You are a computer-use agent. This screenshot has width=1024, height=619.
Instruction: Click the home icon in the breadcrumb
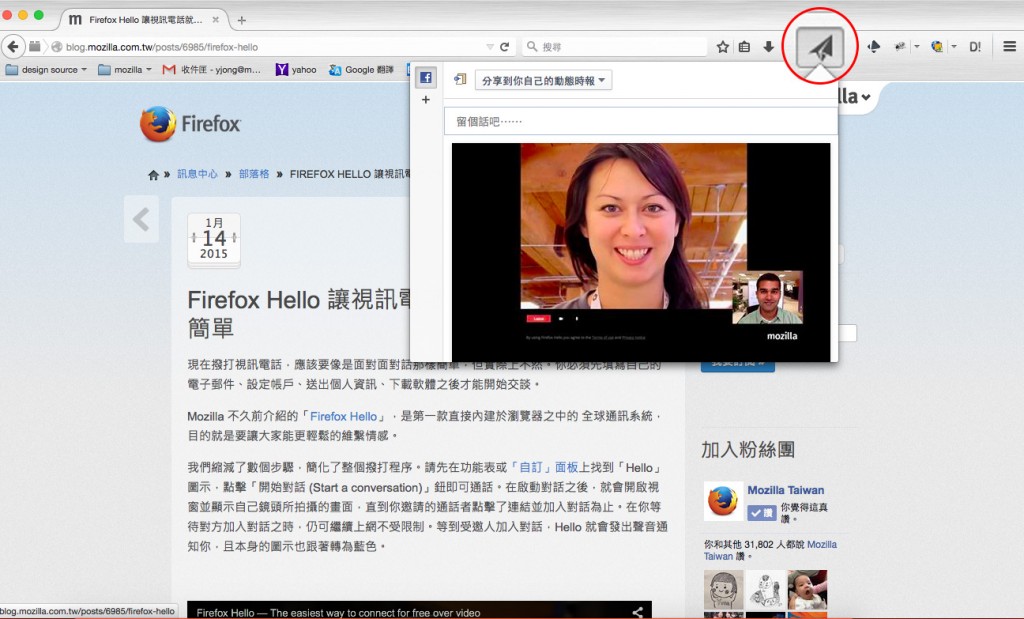153,175
